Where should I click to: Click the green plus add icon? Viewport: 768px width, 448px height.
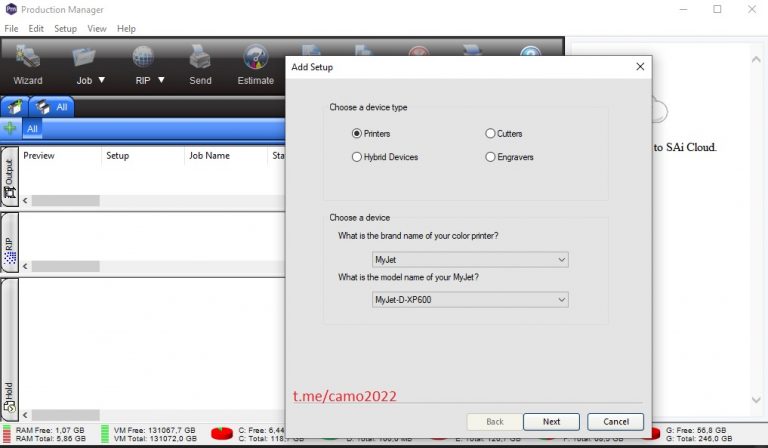point(10,128)
